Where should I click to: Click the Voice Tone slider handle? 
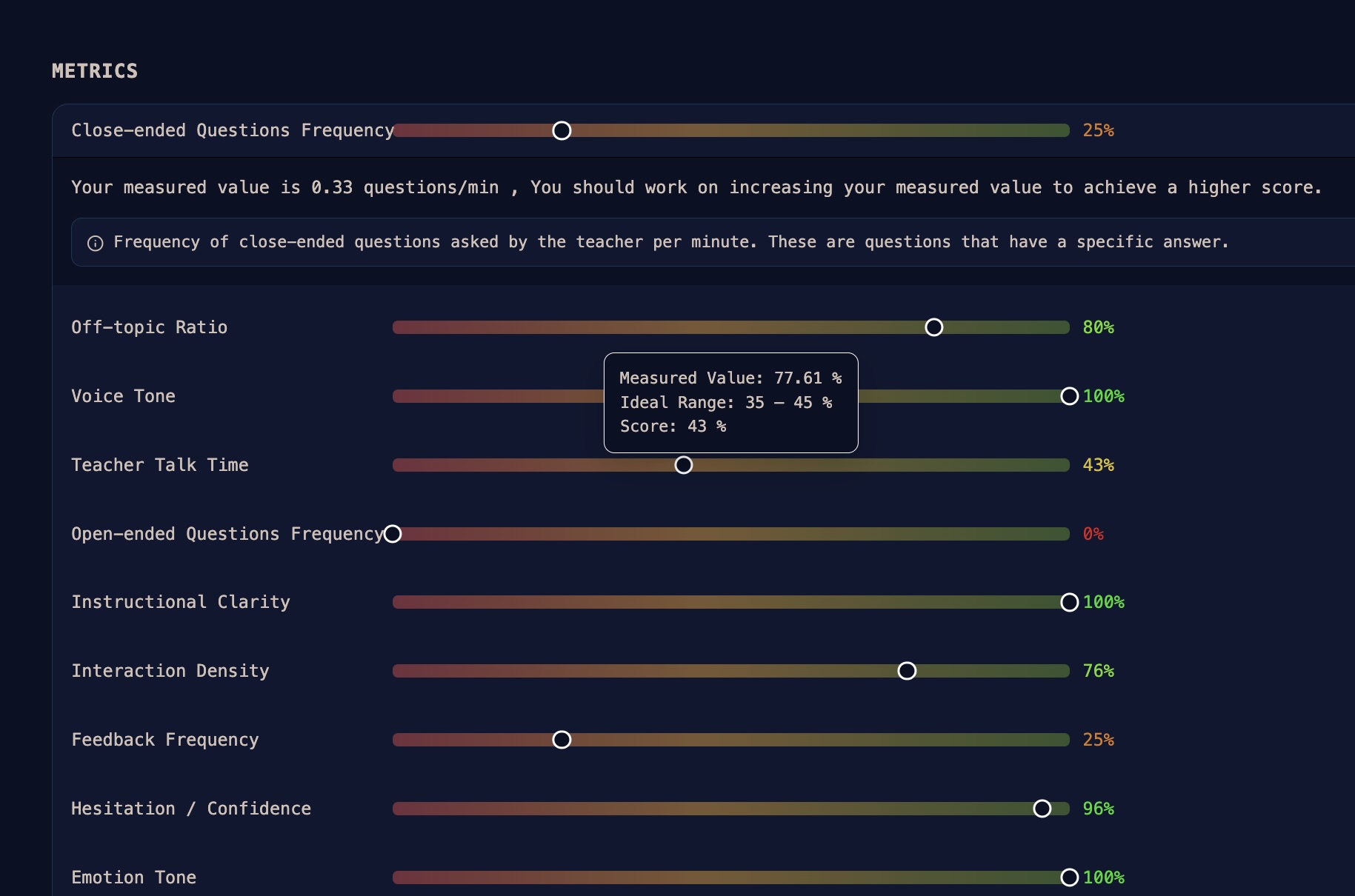(1069, 396)
